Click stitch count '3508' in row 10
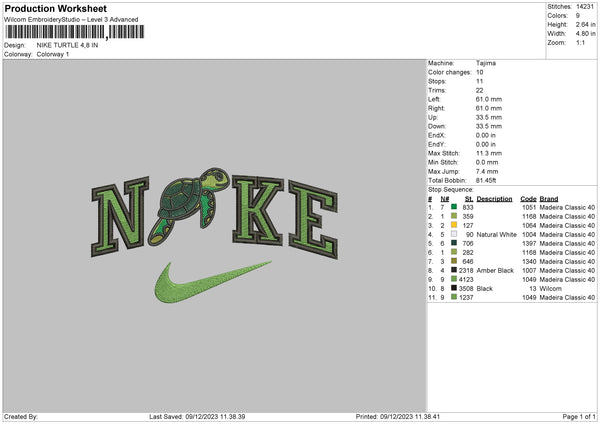Image resolution: width=600 pixels, height=424 pixels. pyautogui.click(x=466, y=289)
